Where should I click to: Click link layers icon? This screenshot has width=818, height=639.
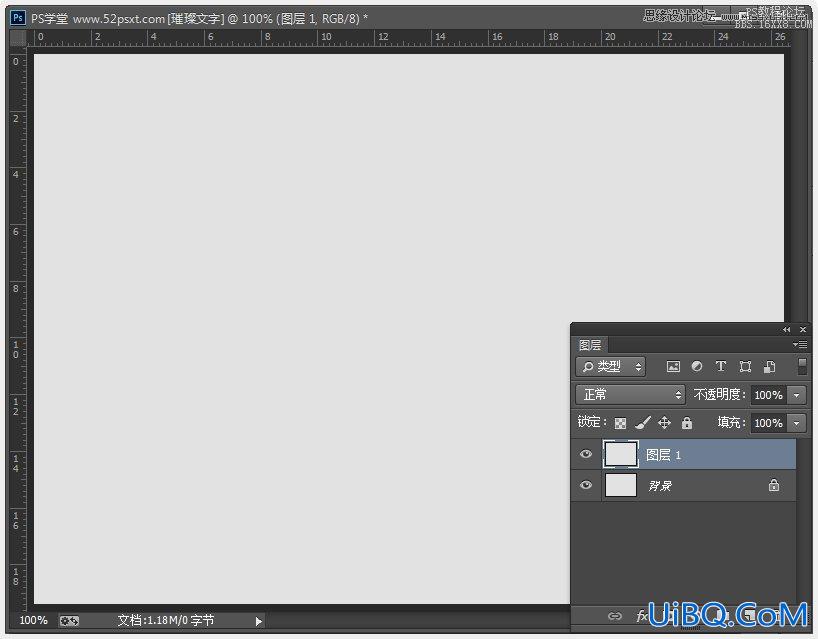click(x=615, y=616)
